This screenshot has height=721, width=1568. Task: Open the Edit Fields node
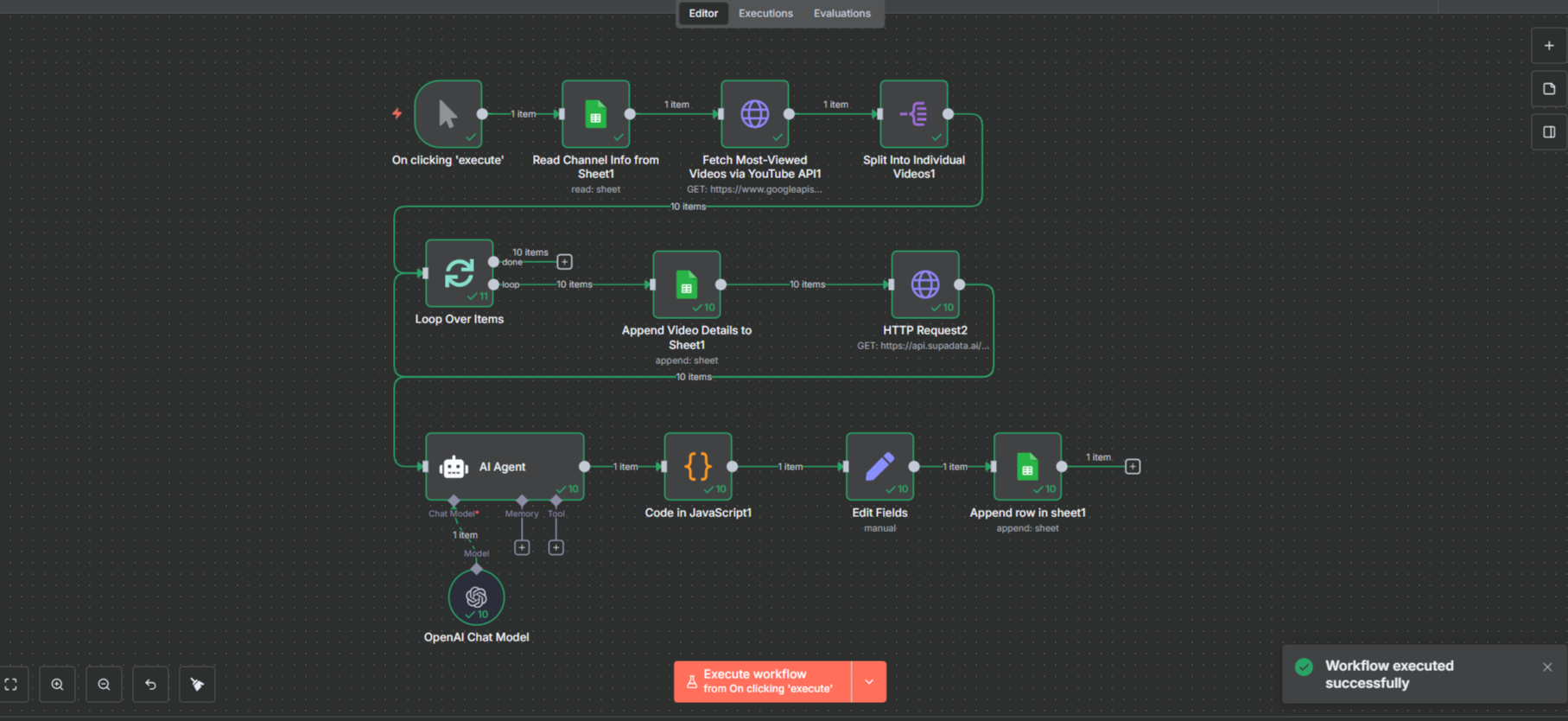[x=879, y=467]
